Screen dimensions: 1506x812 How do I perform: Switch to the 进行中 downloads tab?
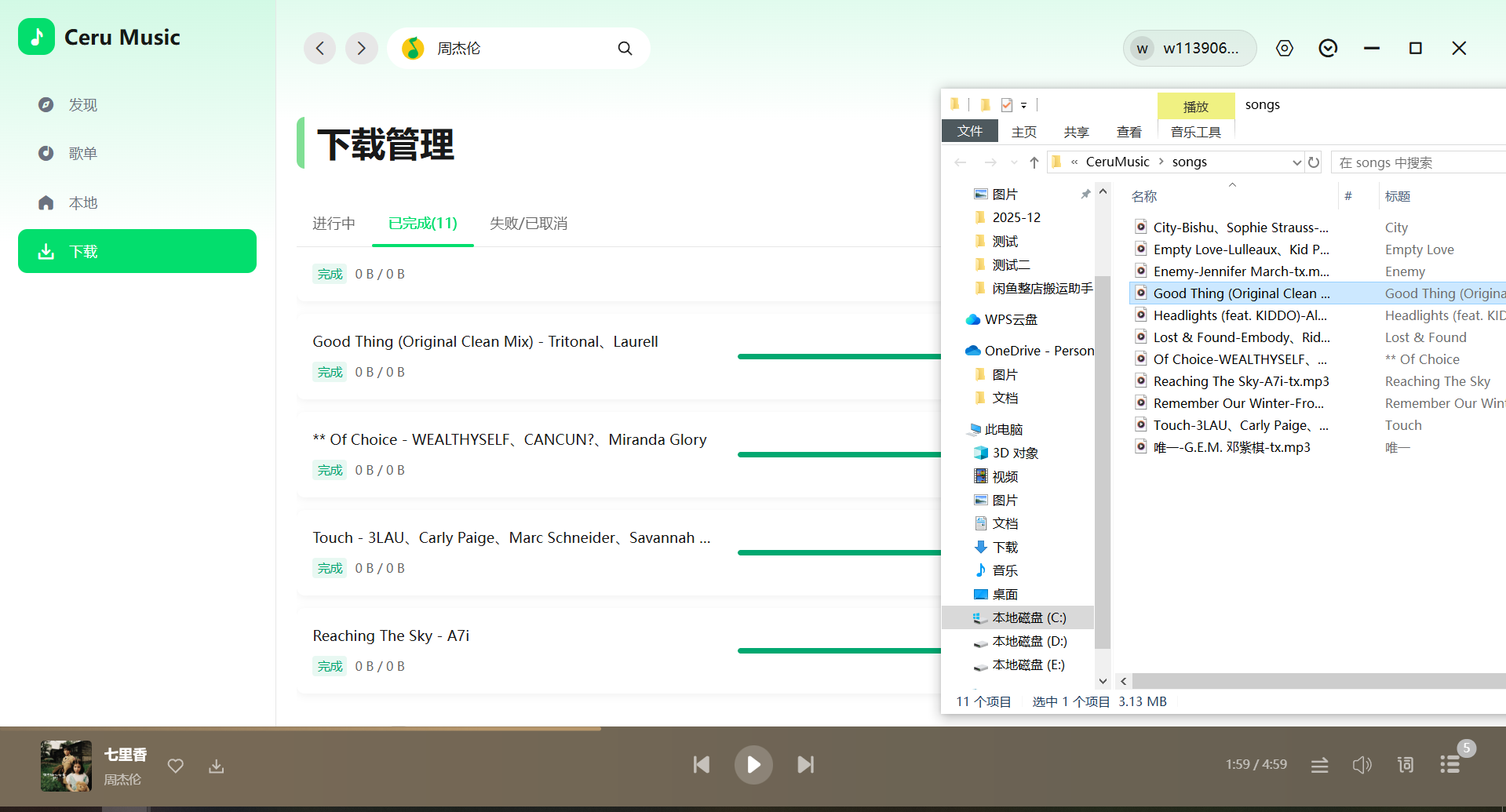tap(334, 224)
